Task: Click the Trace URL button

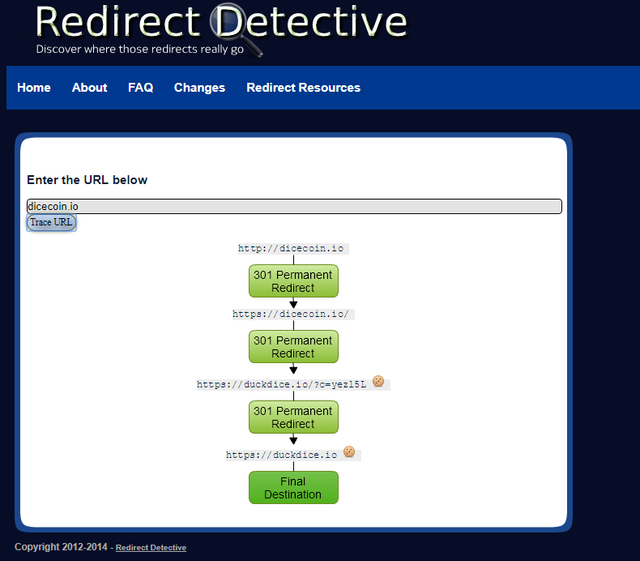Action: pos(51,223)
